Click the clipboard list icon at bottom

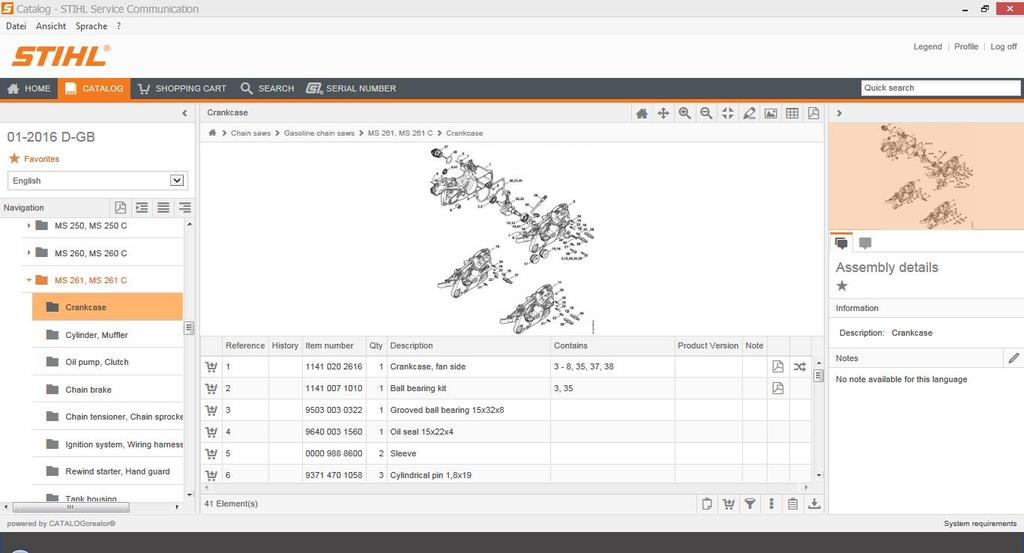coord(792,503)
